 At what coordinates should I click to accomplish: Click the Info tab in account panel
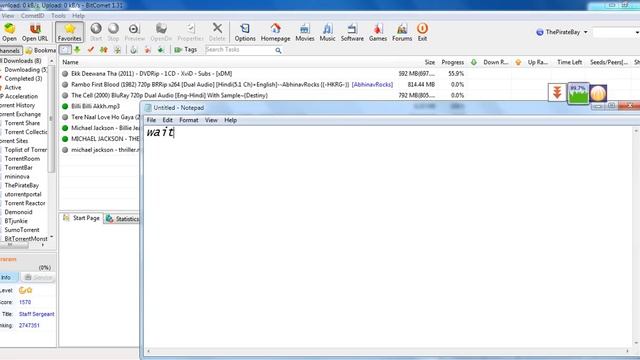point(8,277)
